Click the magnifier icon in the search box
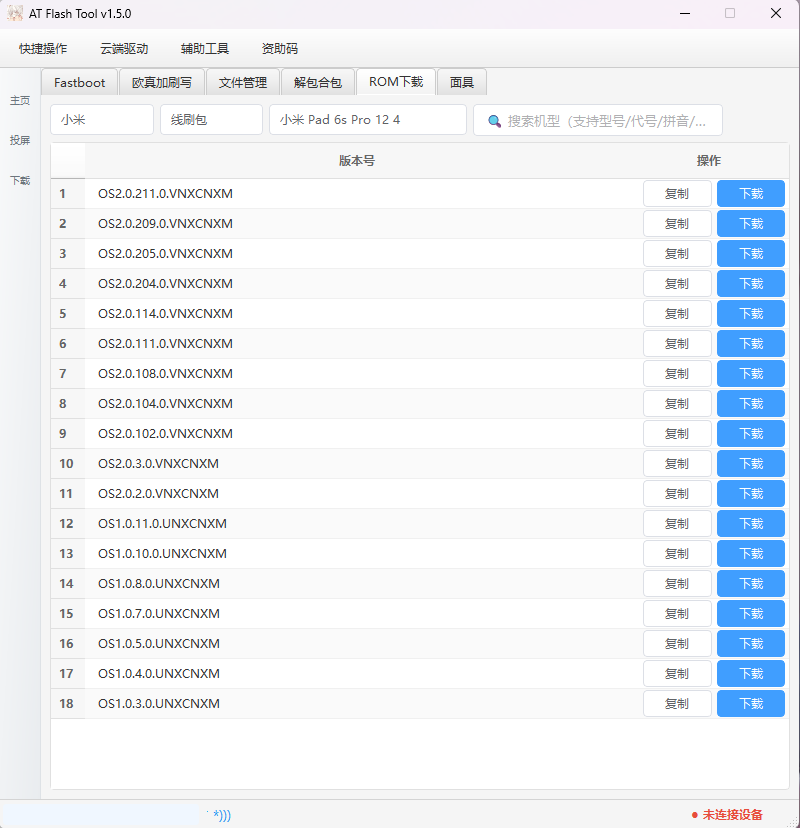The image size is (800, 828). pos(496,120)
